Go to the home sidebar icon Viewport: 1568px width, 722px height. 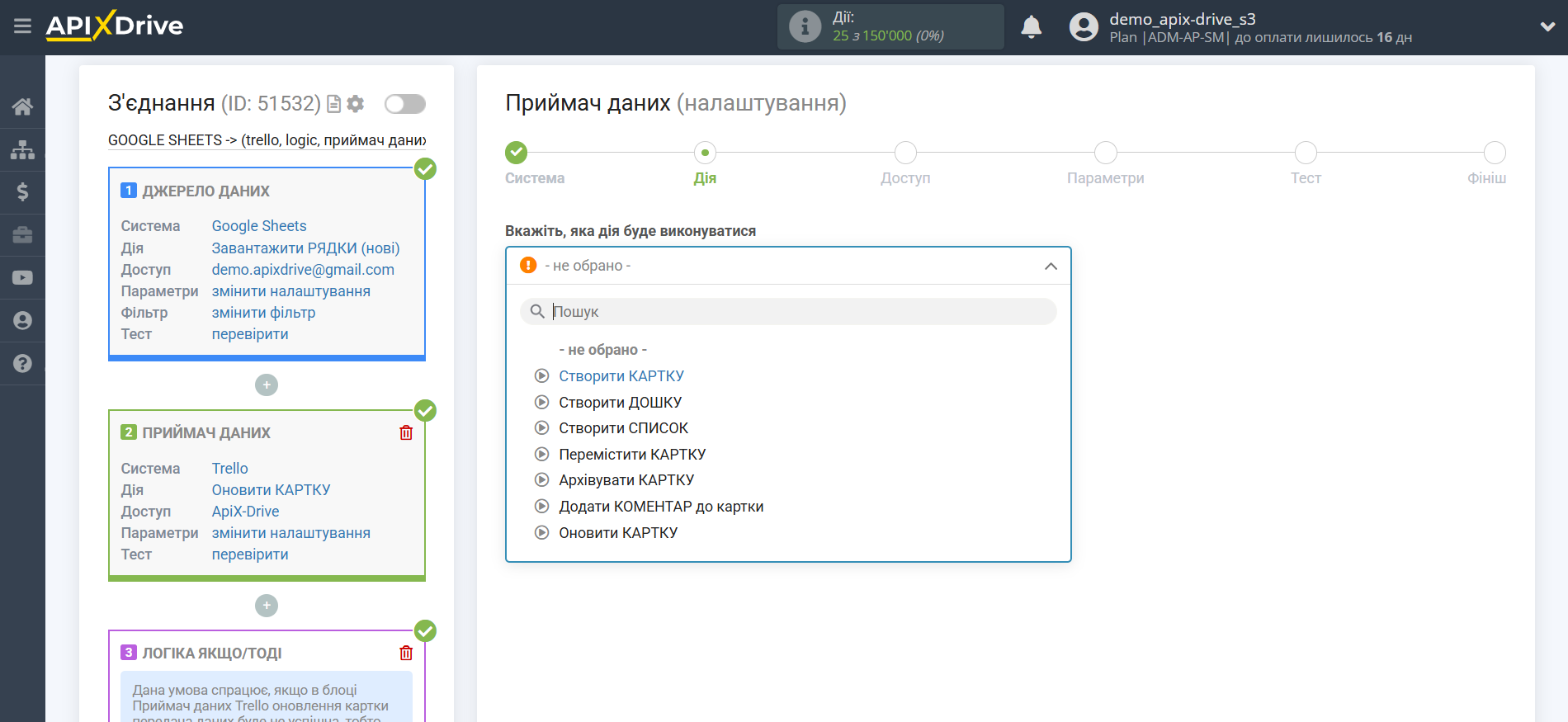[x=22, y=106]
